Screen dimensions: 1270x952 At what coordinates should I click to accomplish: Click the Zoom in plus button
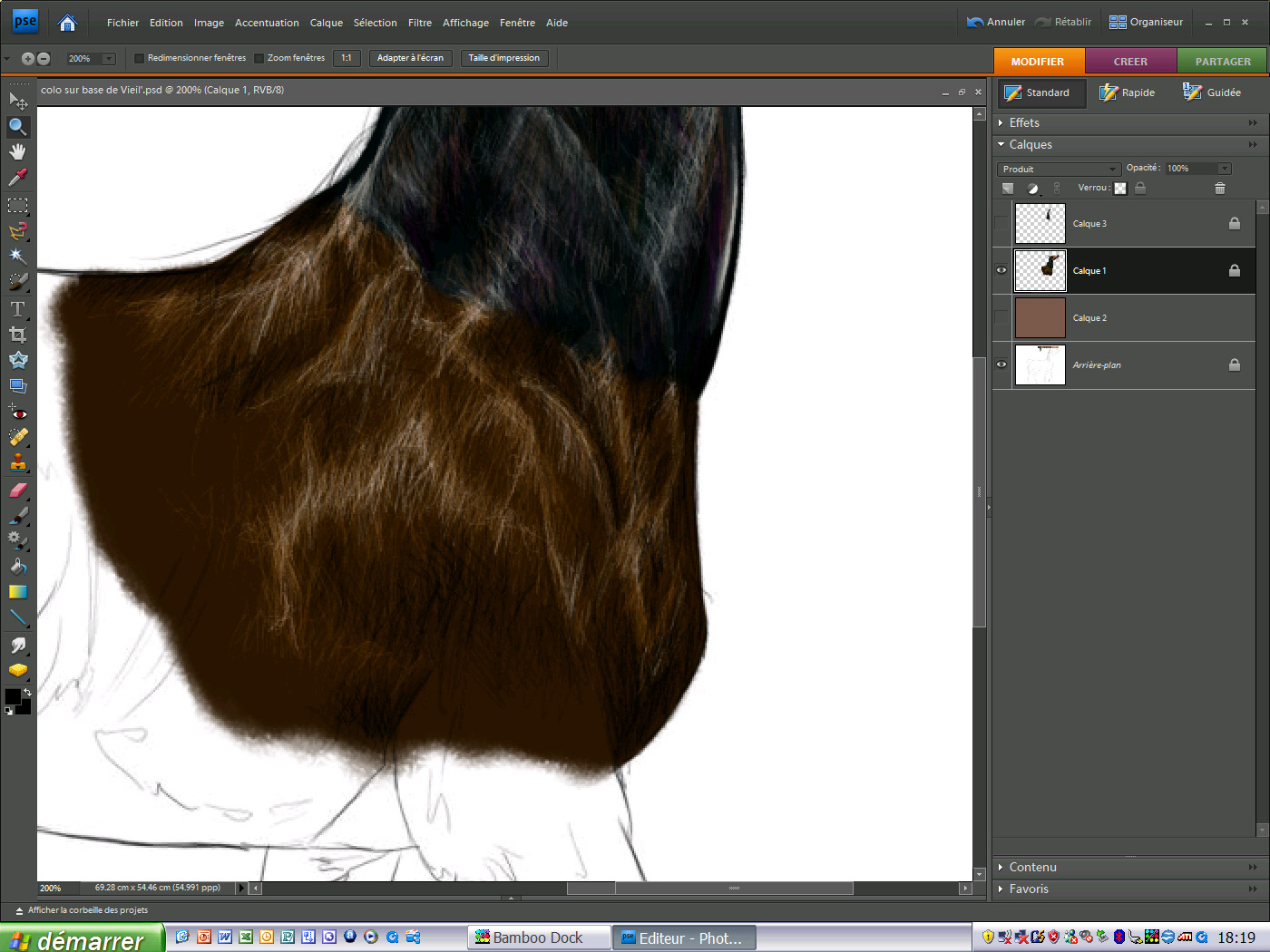point(27,58)
